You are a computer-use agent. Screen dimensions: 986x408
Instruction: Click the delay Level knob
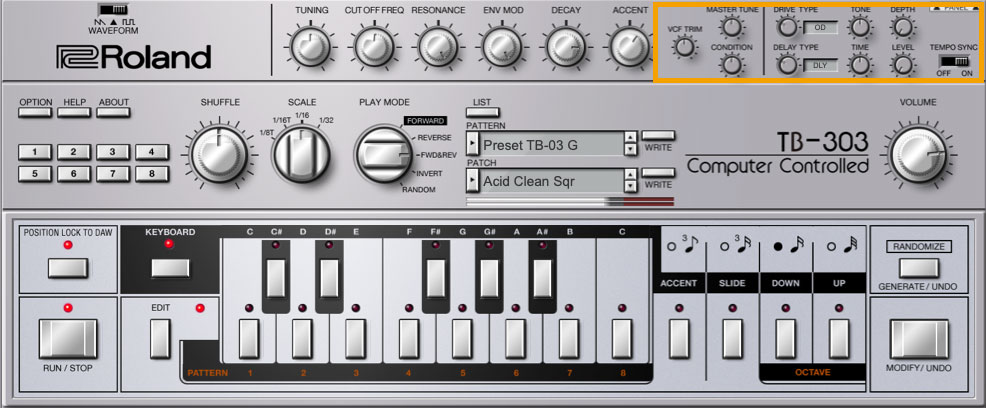coord(902,65)
